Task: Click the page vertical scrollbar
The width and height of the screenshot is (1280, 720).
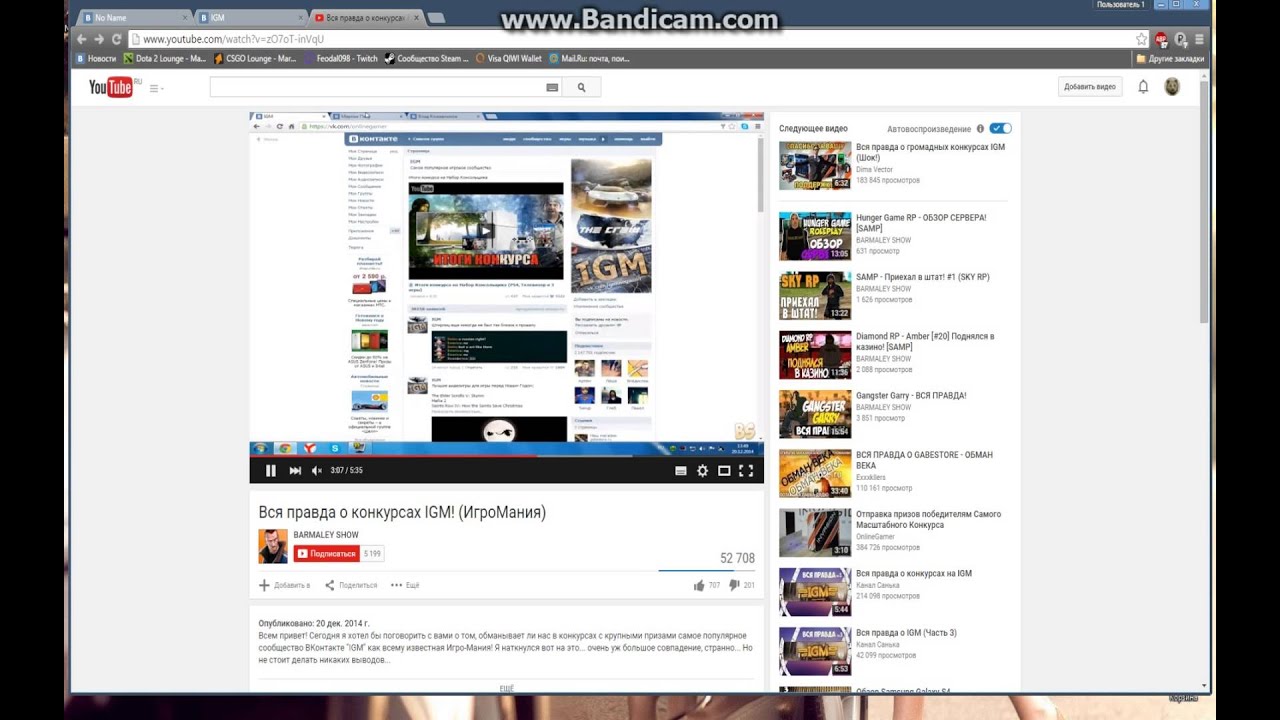Action: tap(1204, 200)
